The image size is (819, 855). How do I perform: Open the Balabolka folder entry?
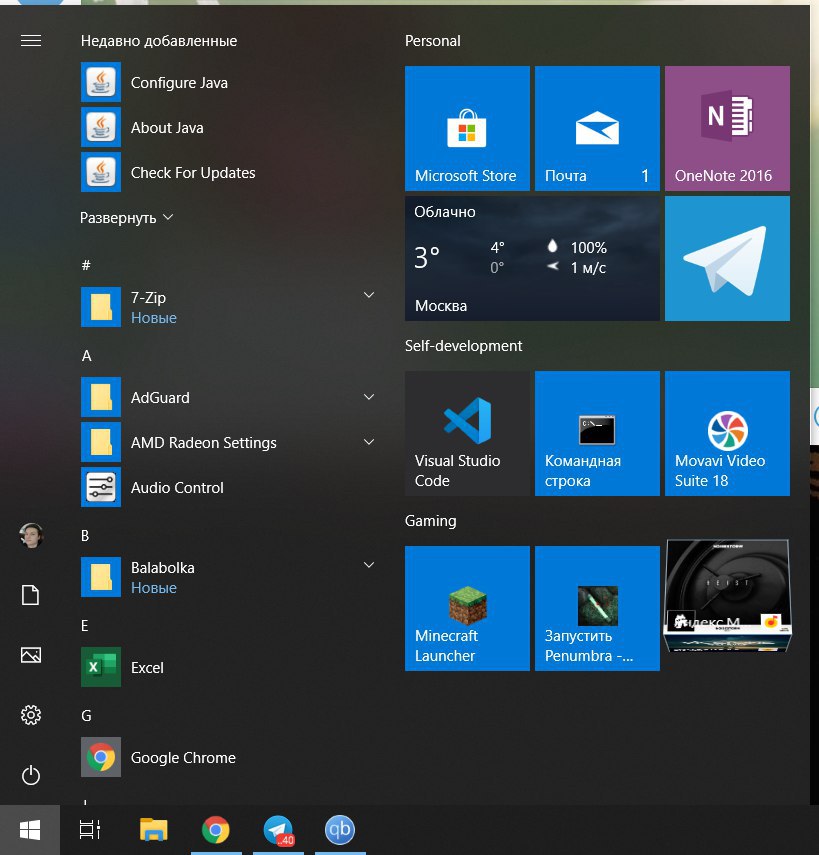click(229, 577)
